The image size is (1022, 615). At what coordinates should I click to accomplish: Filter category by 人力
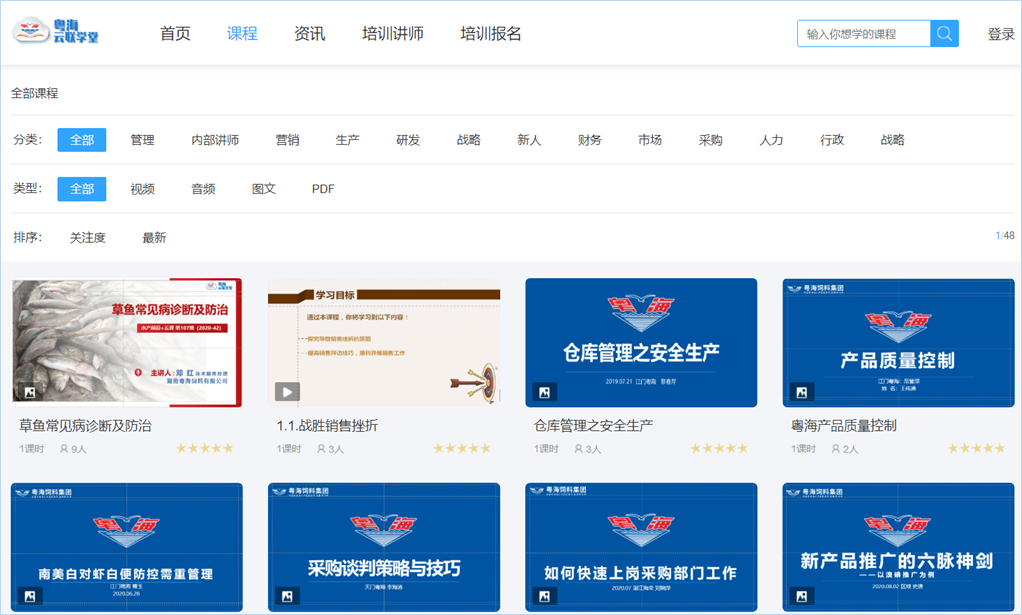(771, 140)
